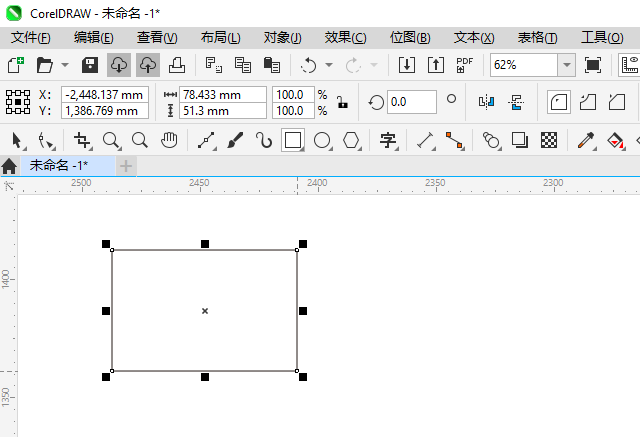Select the Color Eyedropper tool
The width and height of the screenshot is (640, 437).
click(586, 140)
